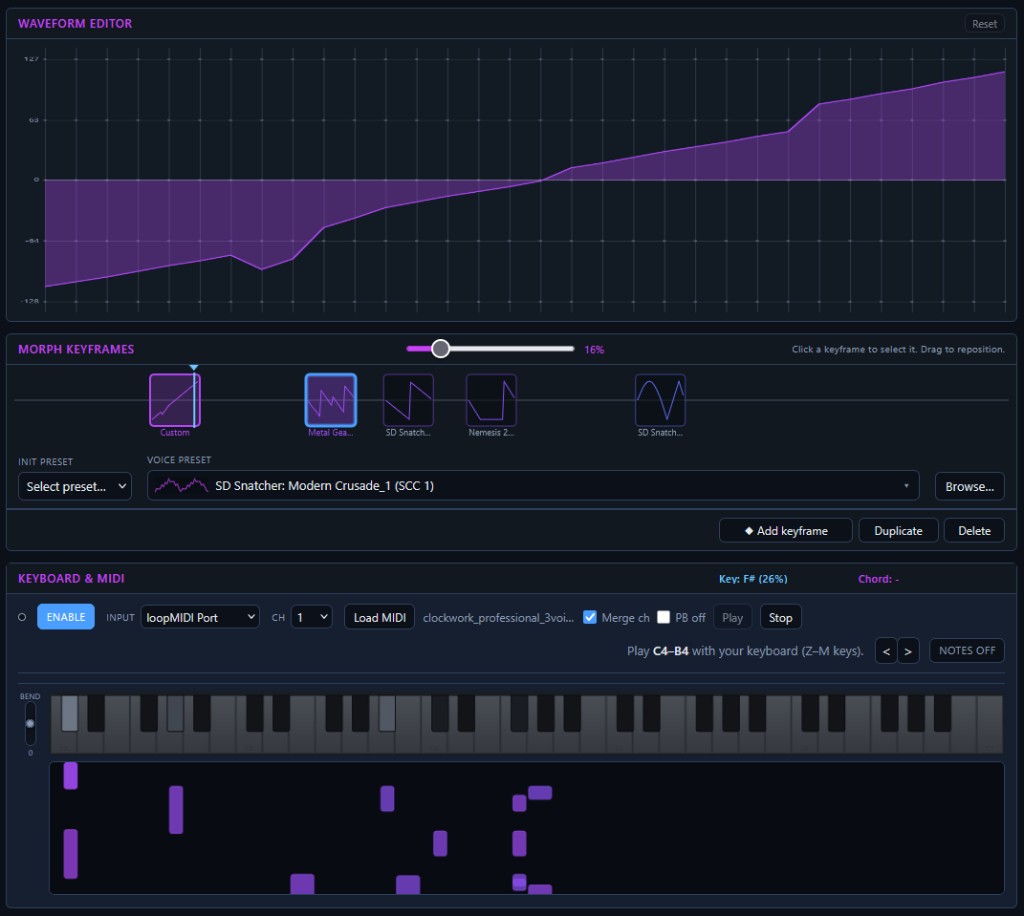This screenshot has width=1024, height=916.
Task: Click the pitch bend slider knob
Action: (30, 723)
